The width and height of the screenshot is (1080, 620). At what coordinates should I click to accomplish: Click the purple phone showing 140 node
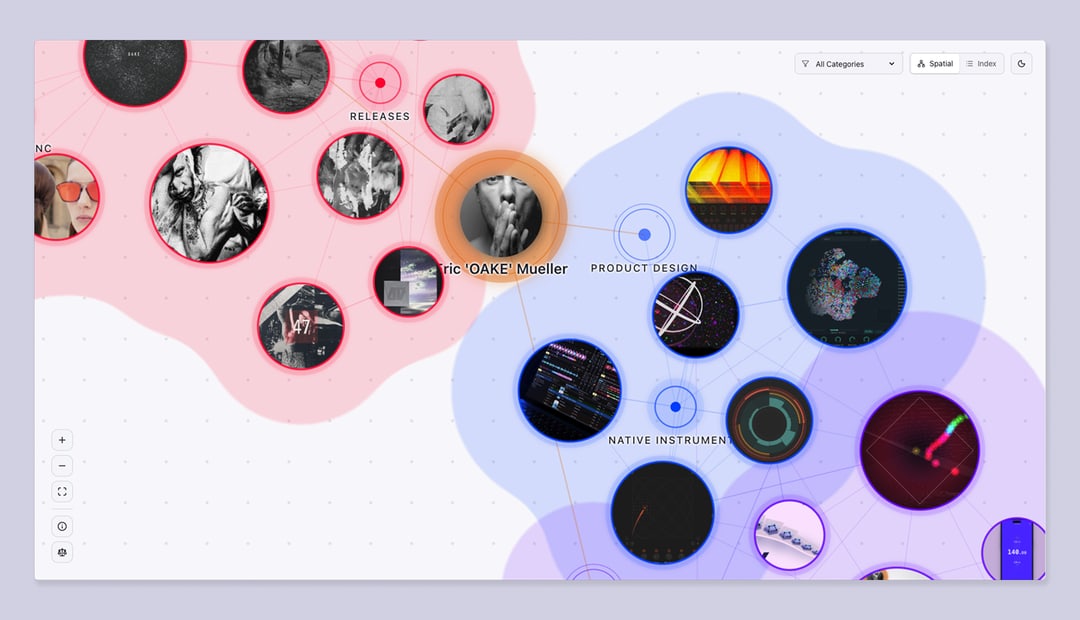pos(1017,551)
